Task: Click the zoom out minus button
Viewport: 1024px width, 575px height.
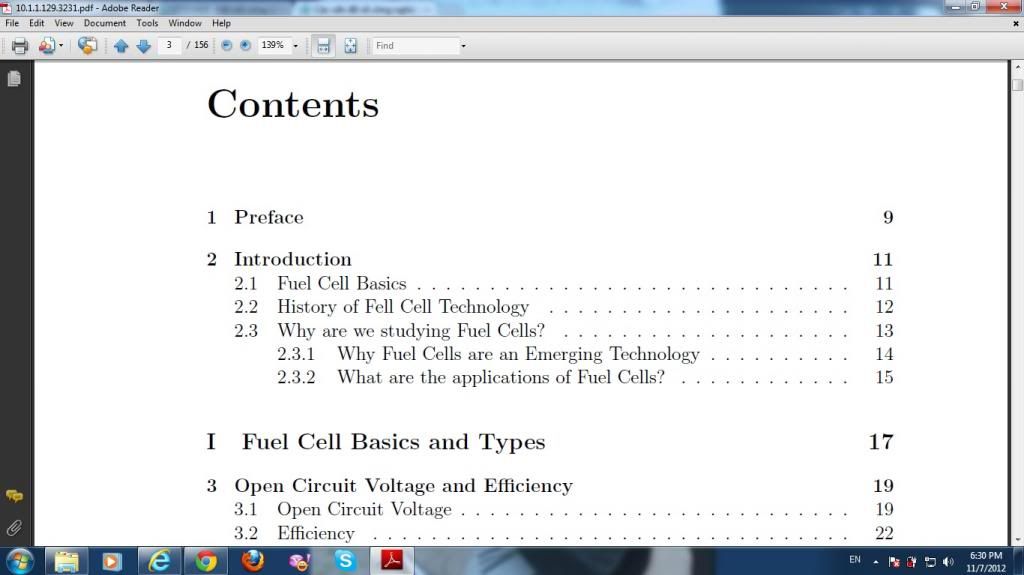Action: point(226,46)
